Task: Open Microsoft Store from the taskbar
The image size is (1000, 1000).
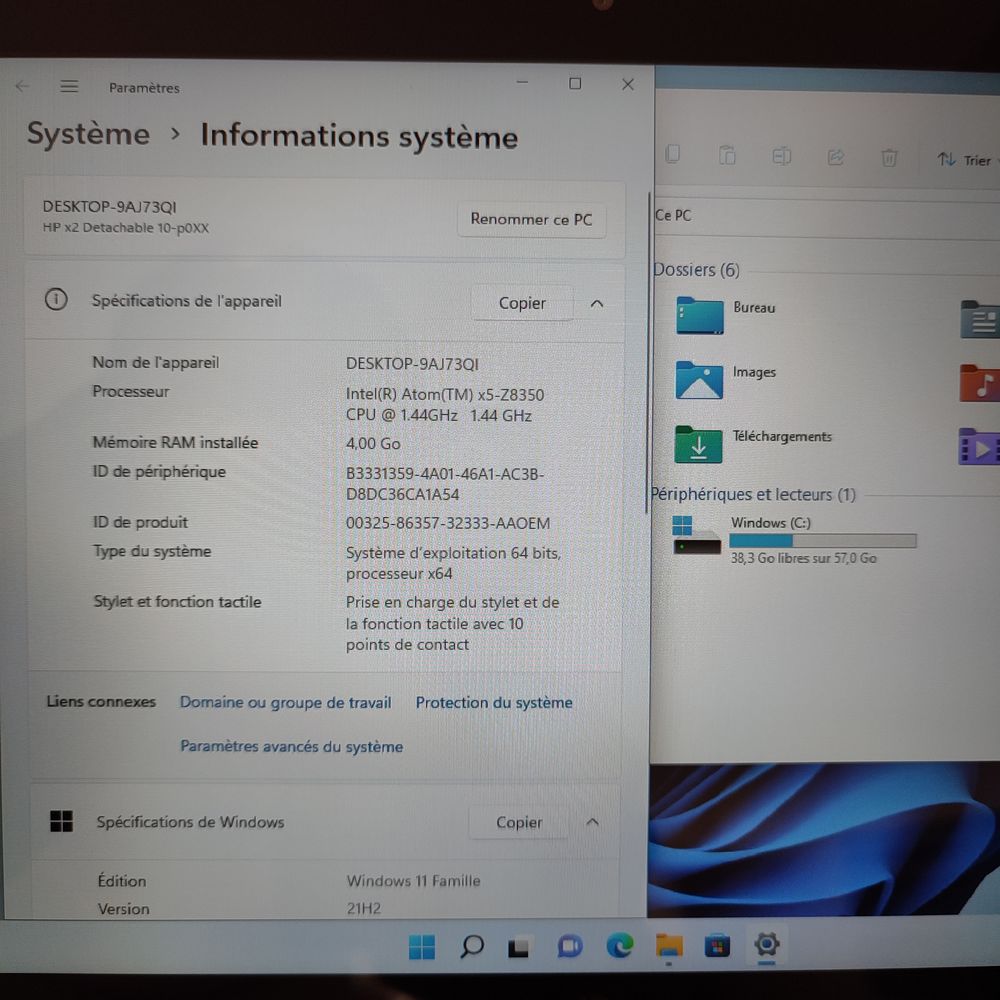Action: click(717, 946)
